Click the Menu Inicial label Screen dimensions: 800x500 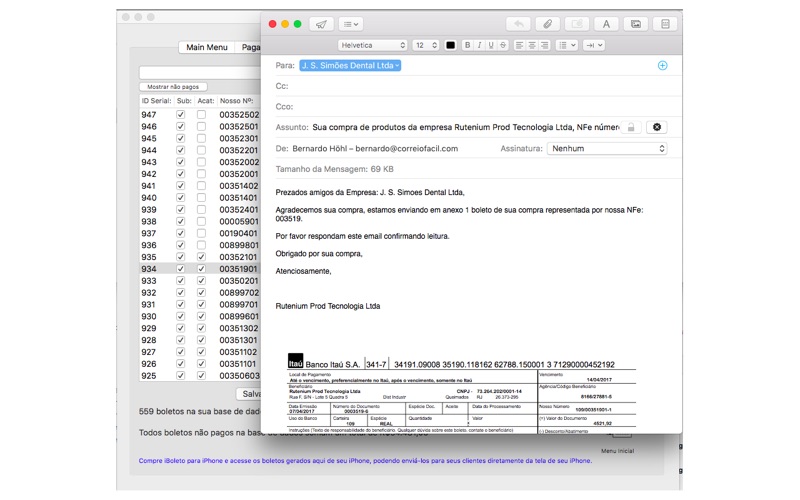point(617,451)
